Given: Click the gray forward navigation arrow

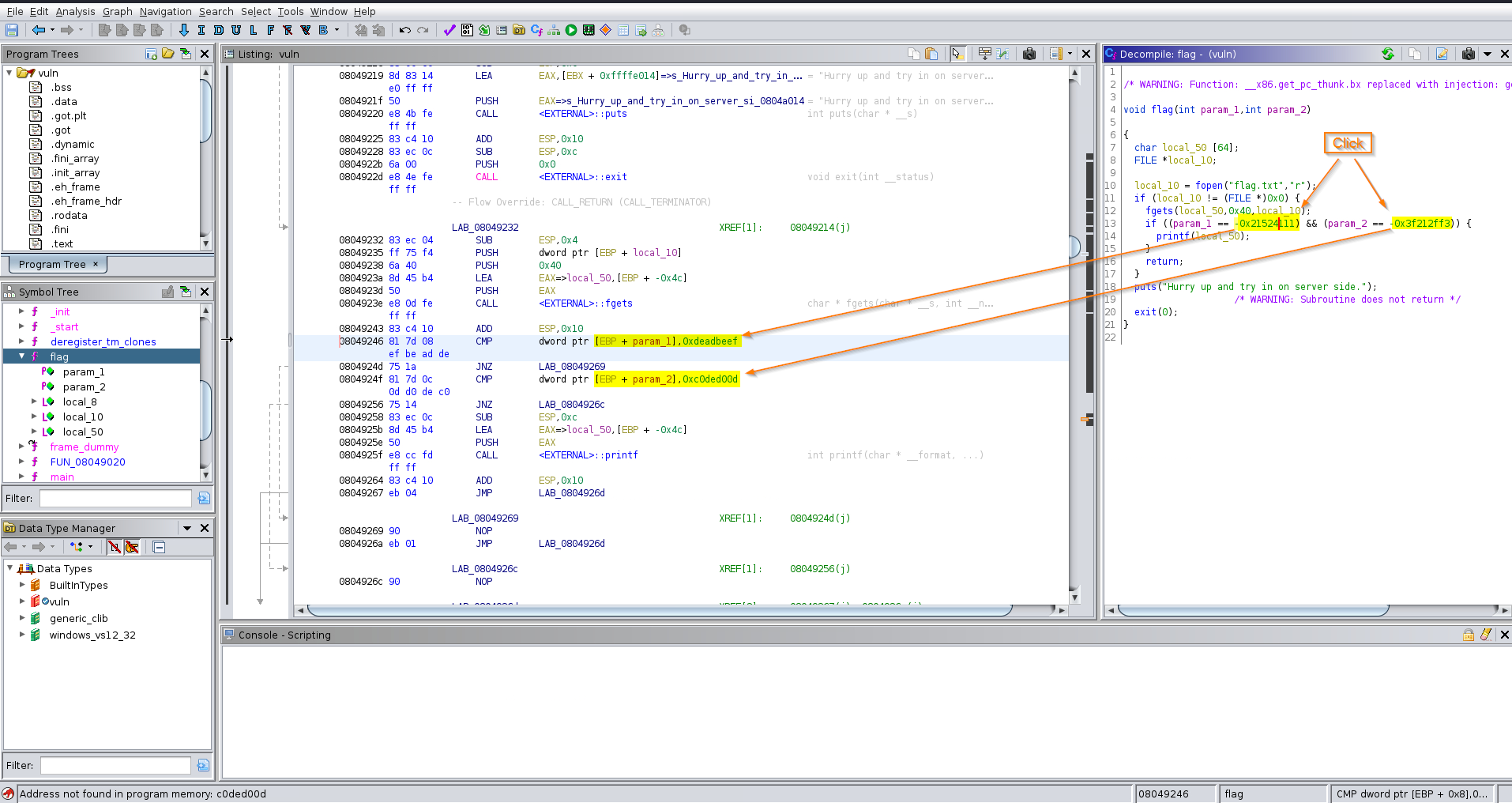Looking at the screenshot, I should [67, 30].
